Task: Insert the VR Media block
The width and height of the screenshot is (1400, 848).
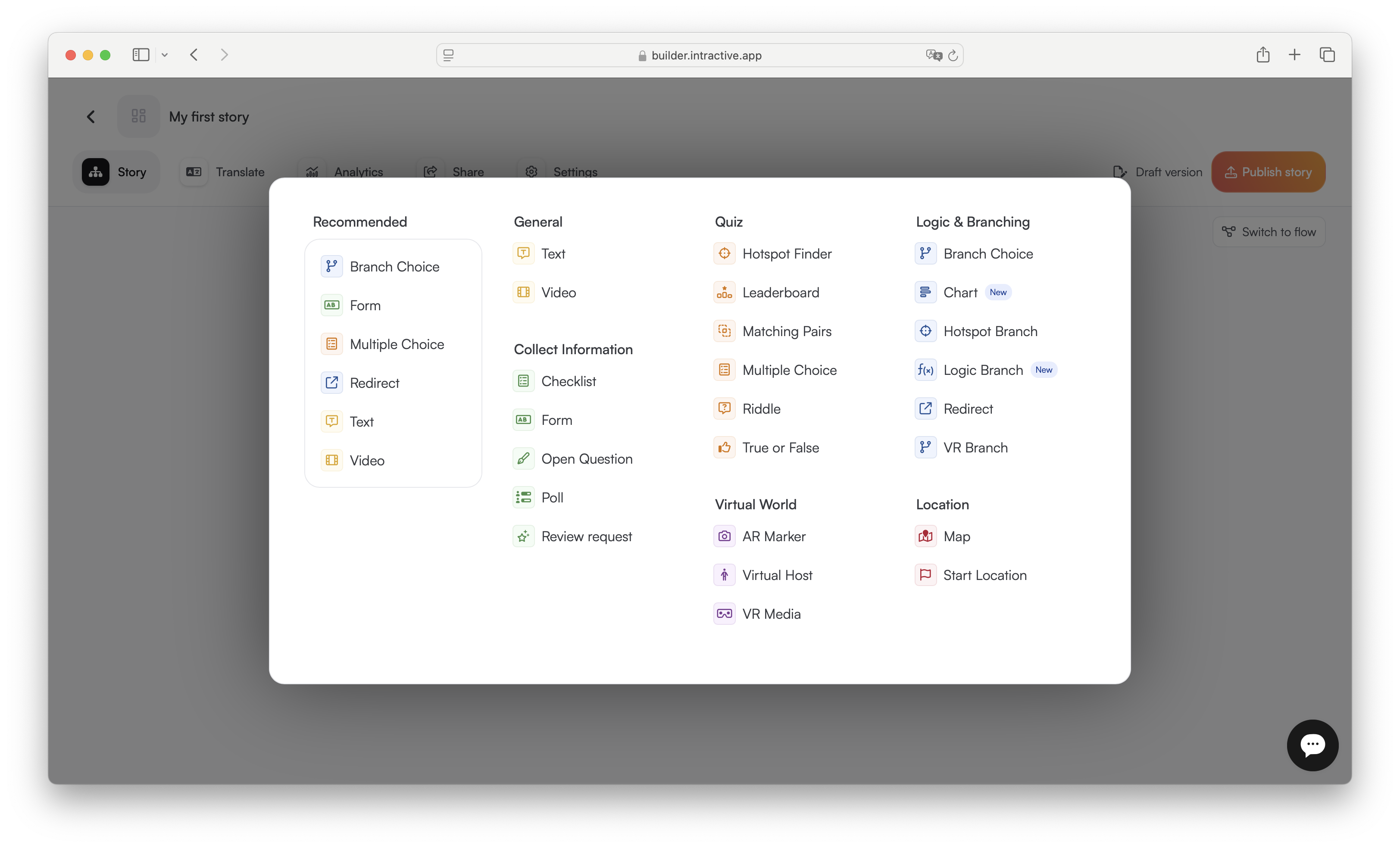Action: 771,614
